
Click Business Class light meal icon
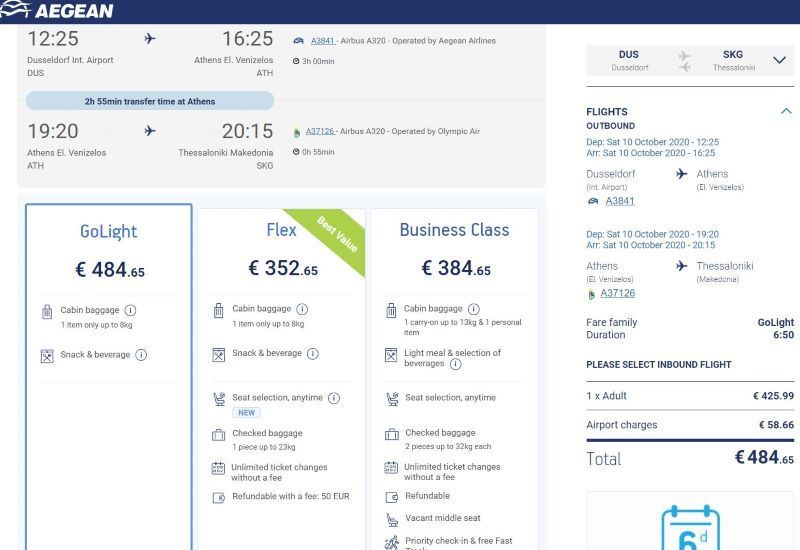pos(391,355)
